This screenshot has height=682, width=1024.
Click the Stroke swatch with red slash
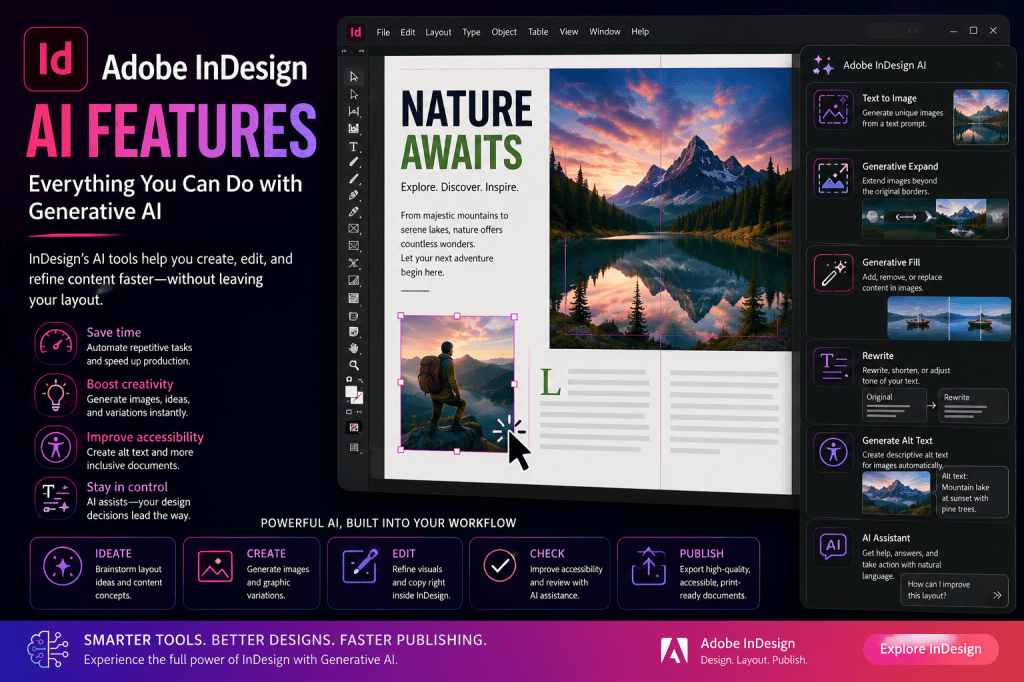coord(357,398)
